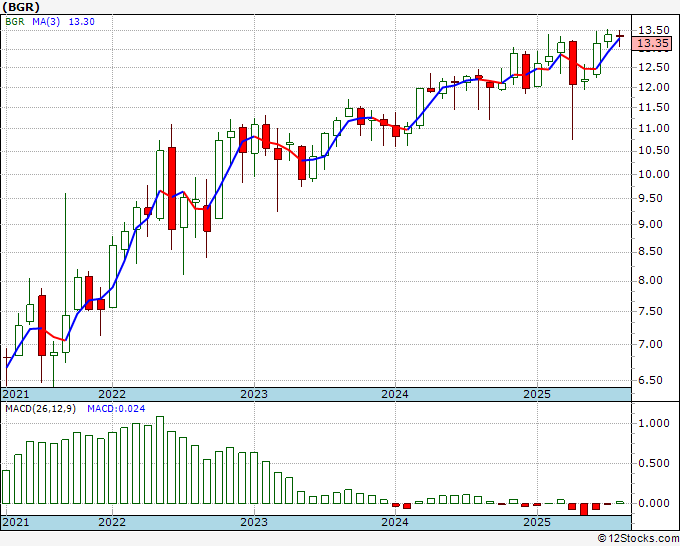Click 2024 on the MACD panel timeline
The width and height of the screenshot is (680, 546).
tap(395, 522)
